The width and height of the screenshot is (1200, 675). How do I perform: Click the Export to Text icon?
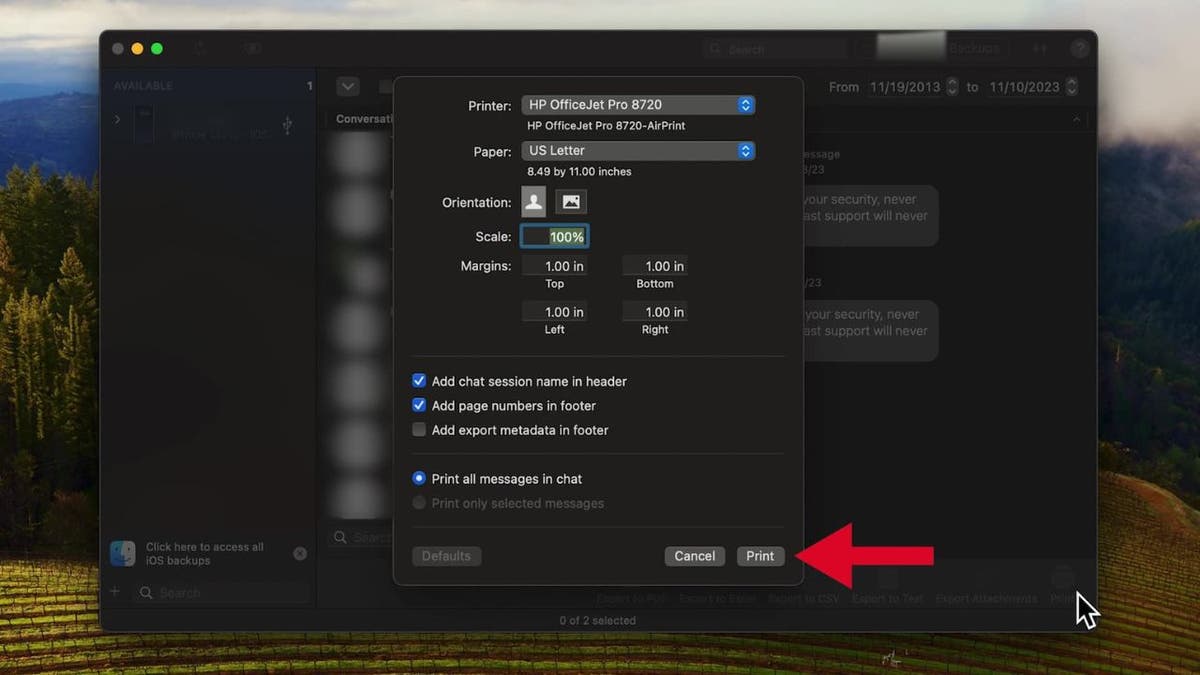point(888,579)
